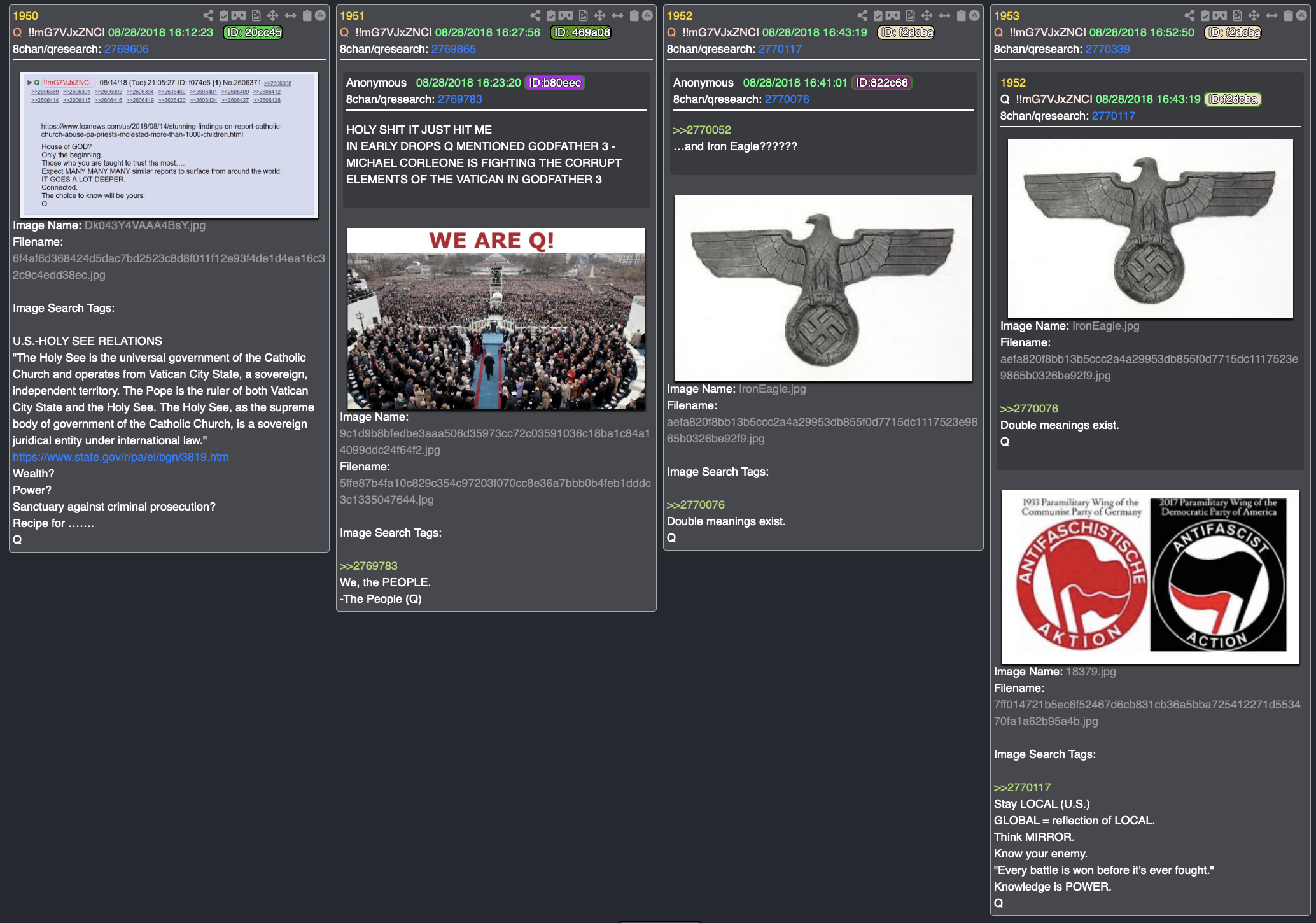Click the horizontal arrows icon on post 1950
This screenshot has width=1316, height=923.
point(290,15)
